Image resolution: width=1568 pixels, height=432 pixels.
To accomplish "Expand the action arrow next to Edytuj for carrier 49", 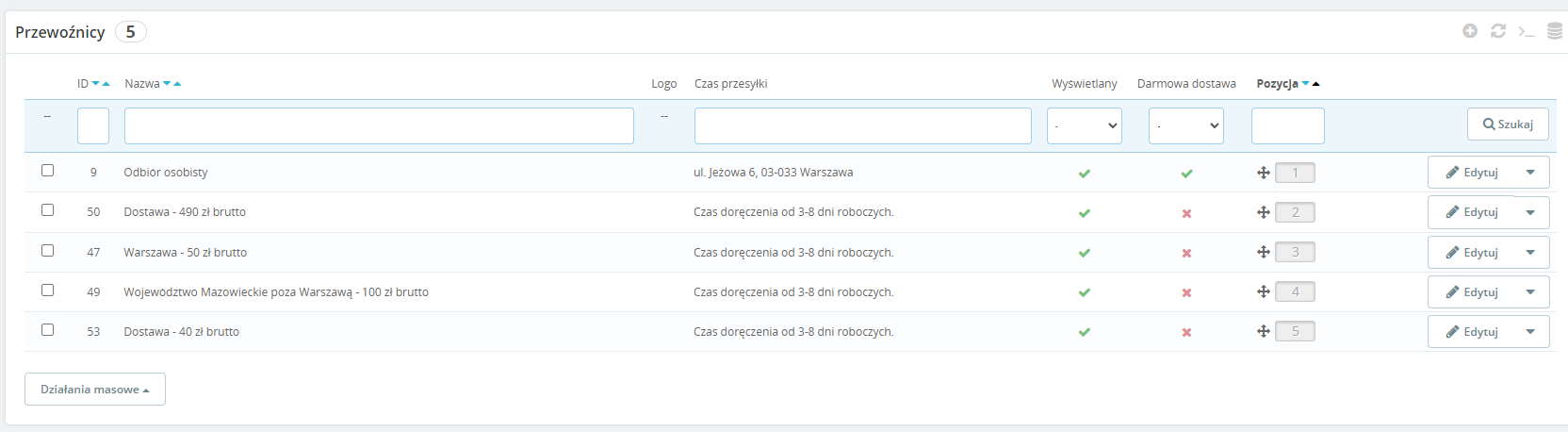I will 1530,292.
